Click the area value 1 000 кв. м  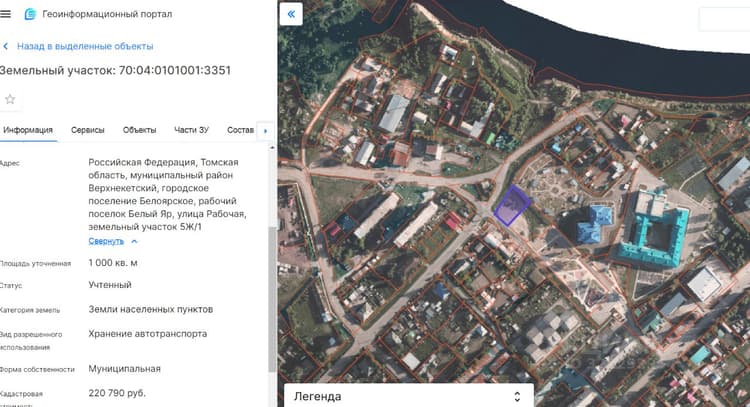(x=113, y=263)
